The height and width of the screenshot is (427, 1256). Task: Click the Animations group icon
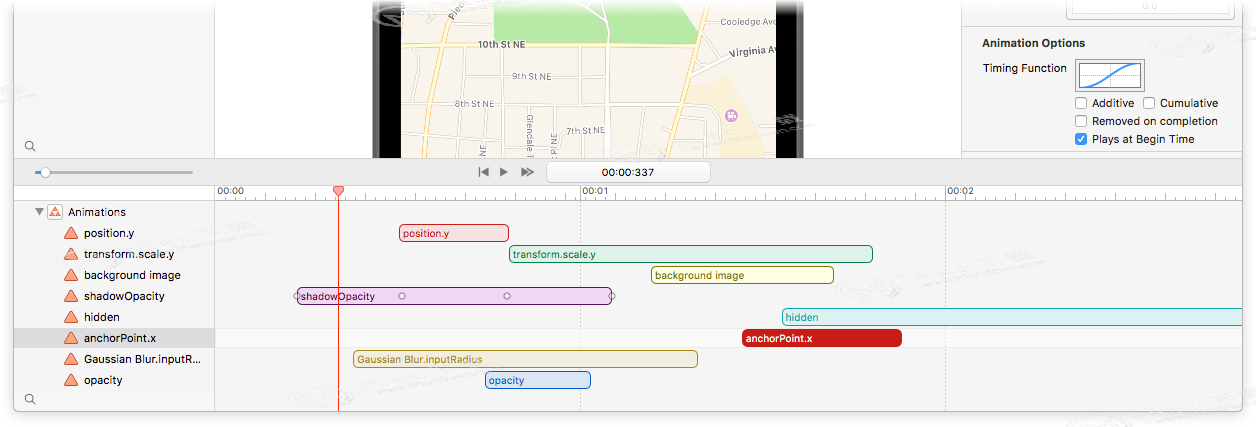point(56,212)
